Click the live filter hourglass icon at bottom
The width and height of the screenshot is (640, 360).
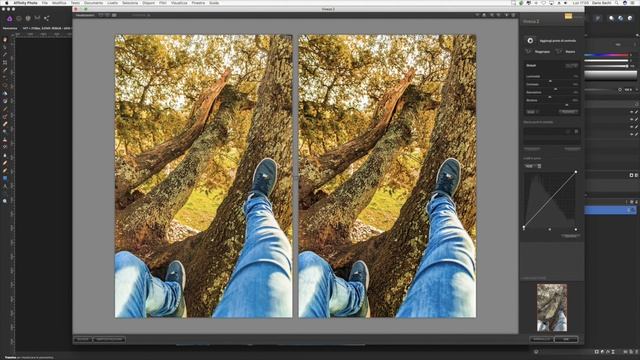(613, 351)
